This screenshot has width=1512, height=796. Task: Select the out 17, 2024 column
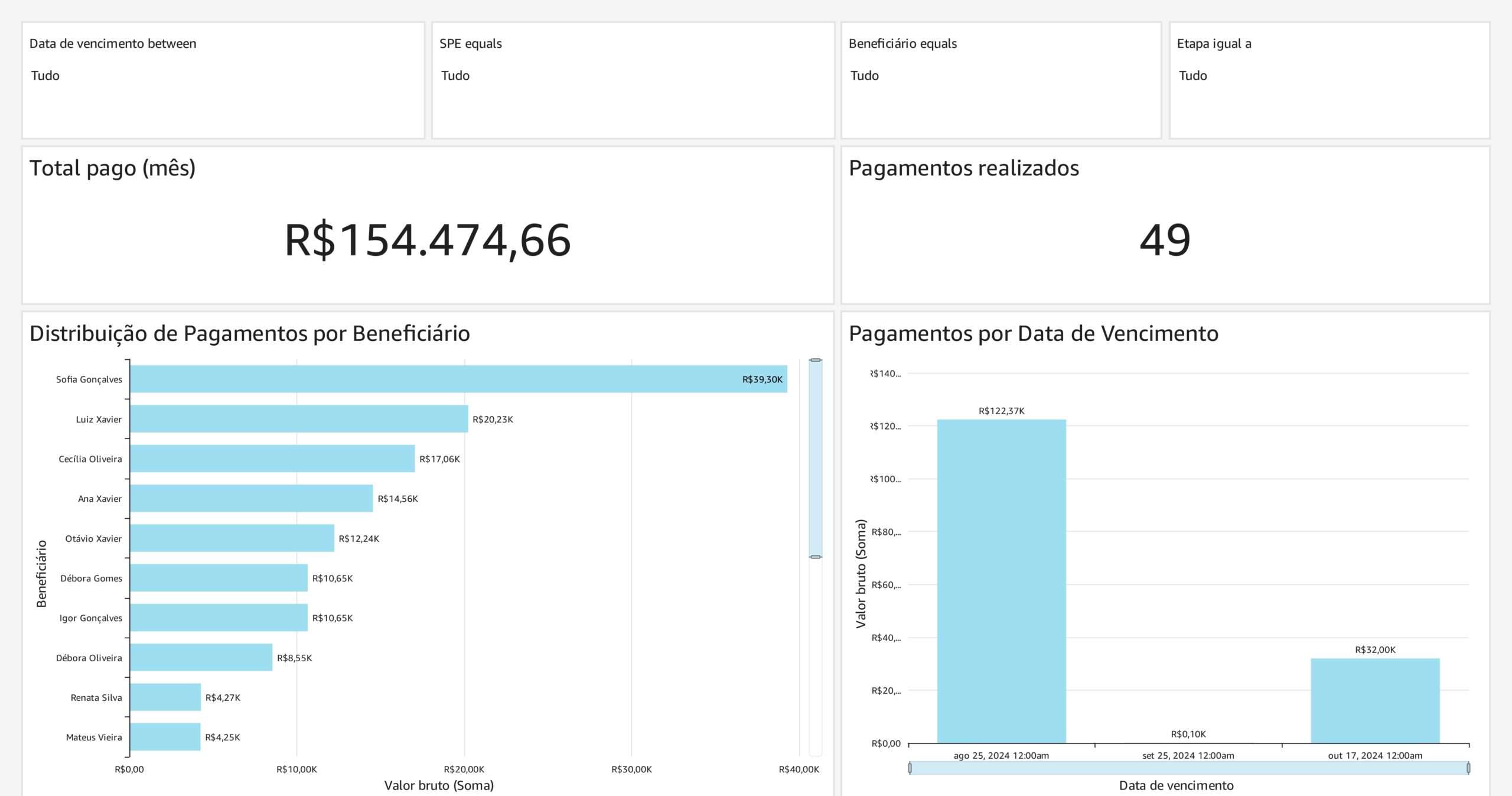pos(1375,701)
